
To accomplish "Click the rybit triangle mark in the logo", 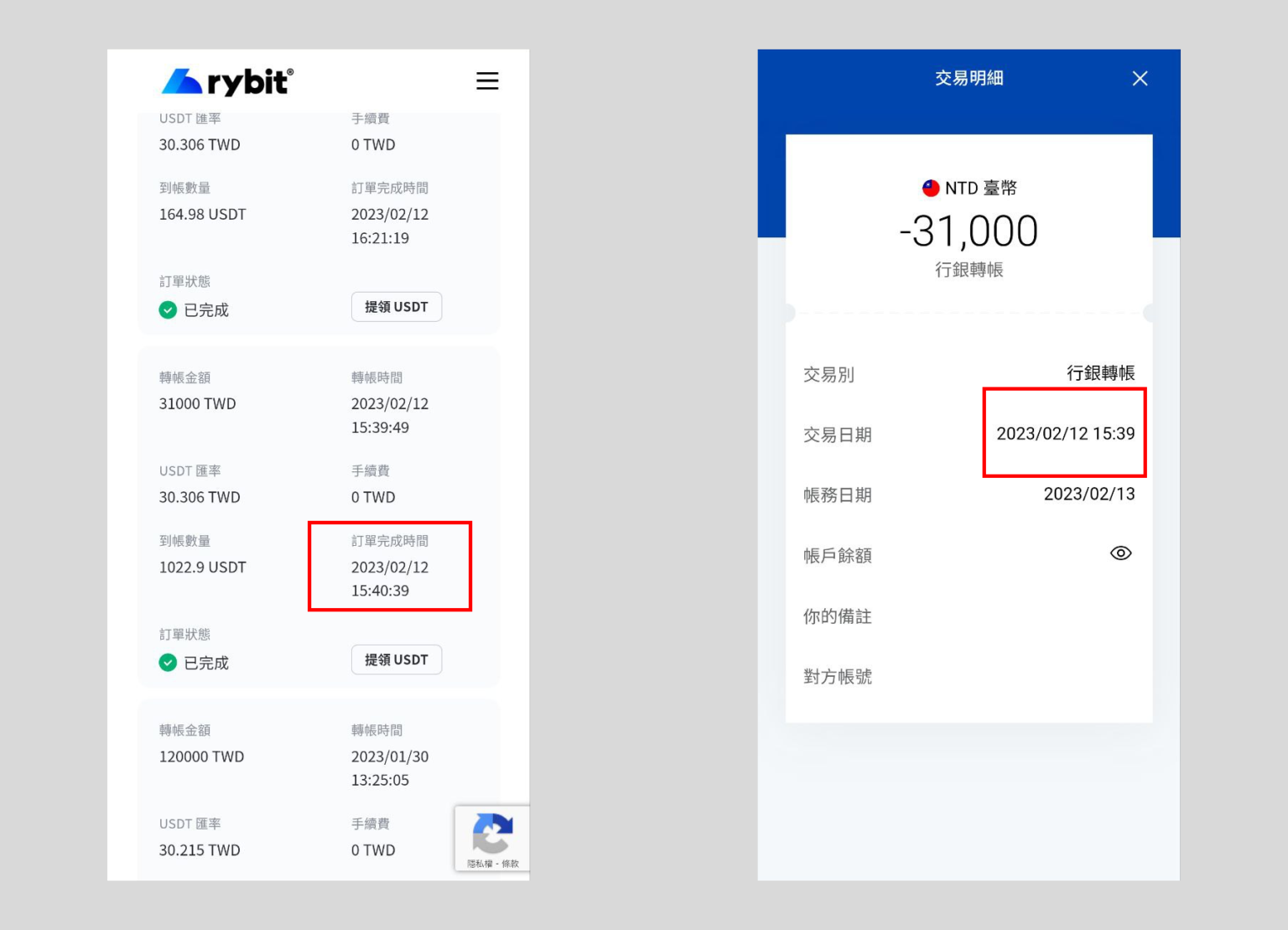I will click(181, 80).
